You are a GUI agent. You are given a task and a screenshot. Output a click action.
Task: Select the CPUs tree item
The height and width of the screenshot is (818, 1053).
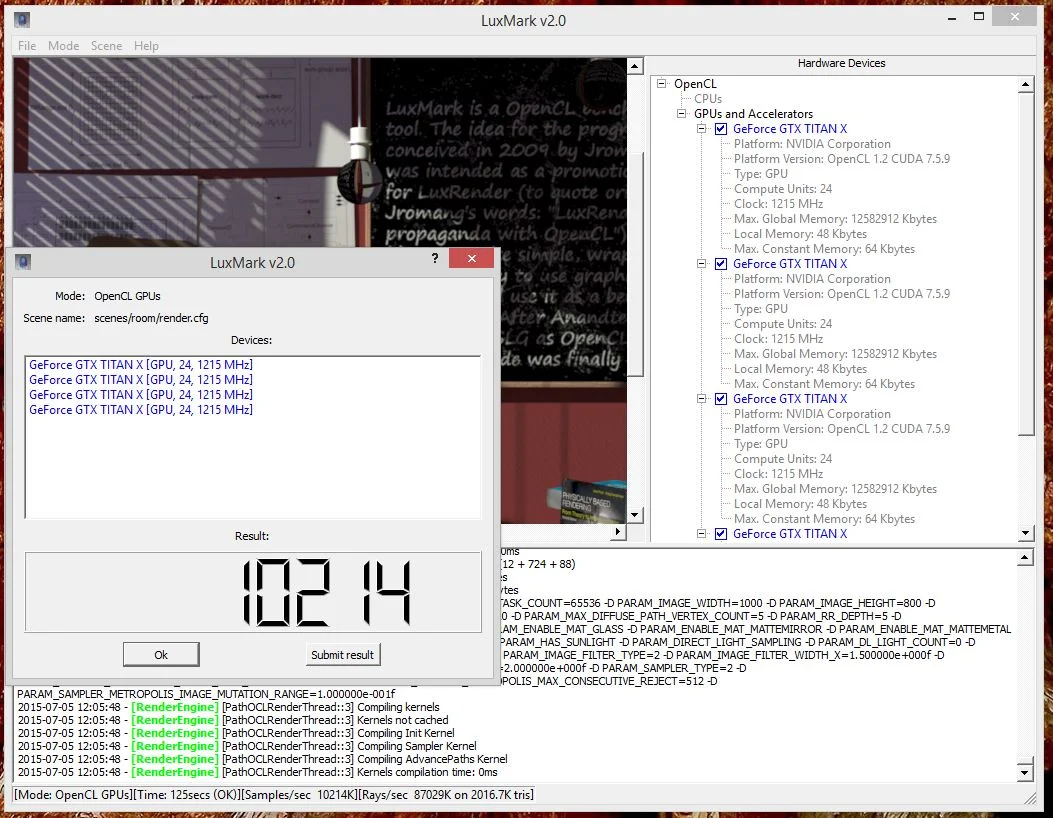[x=708, y=99]
